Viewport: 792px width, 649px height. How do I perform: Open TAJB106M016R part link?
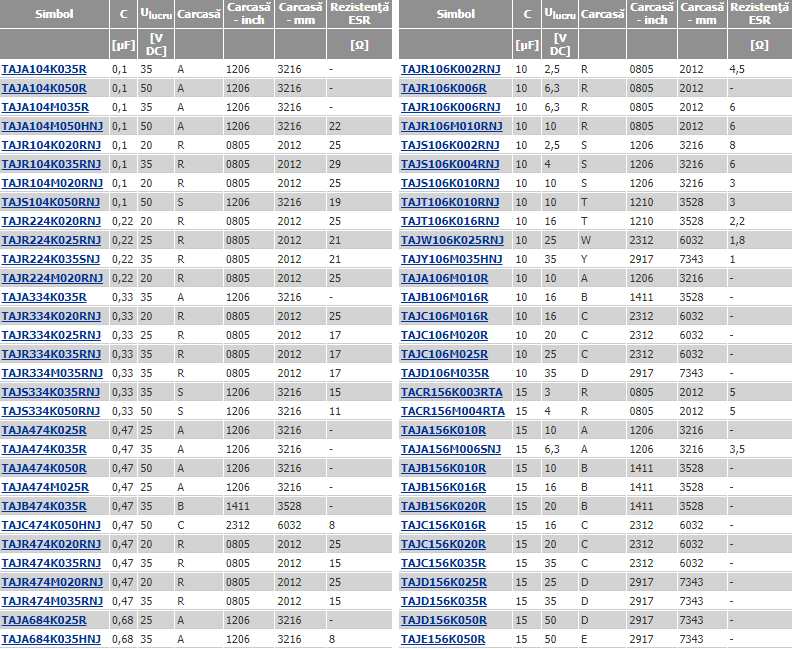pos(444,297)
